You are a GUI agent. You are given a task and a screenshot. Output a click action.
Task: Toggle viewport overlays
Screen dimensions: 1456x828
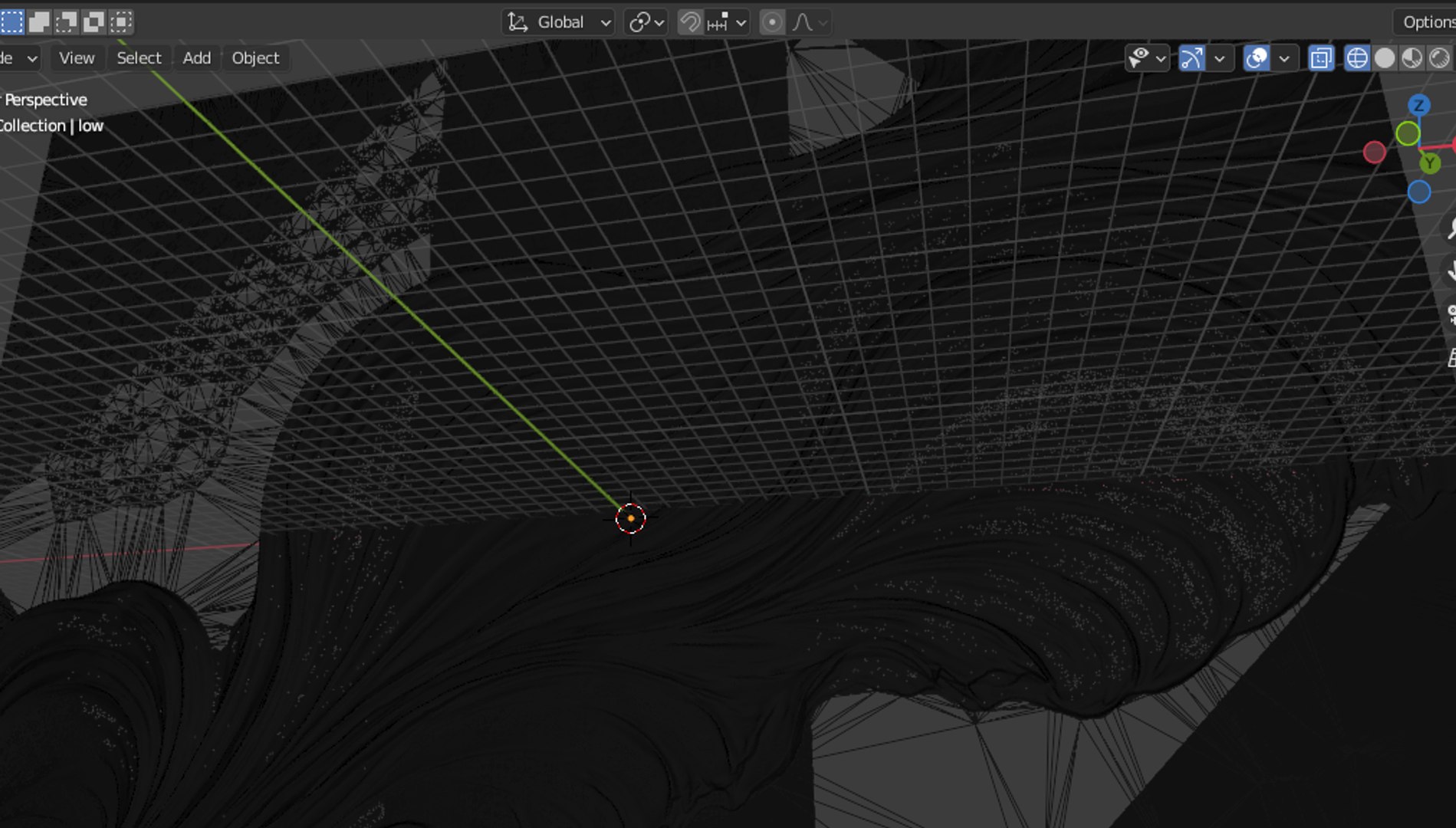[1257, 58]
